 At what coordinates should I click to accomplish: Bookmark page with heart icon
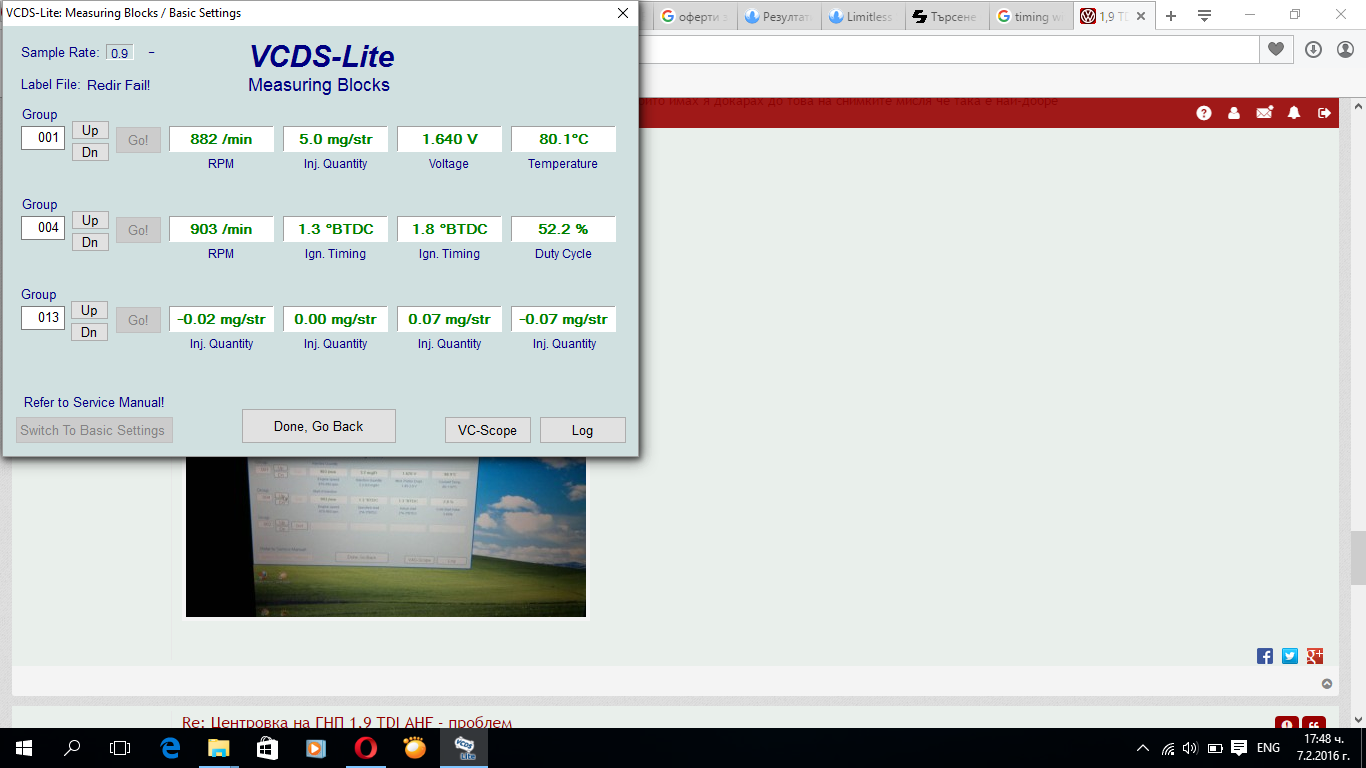tap(1275, 49)
